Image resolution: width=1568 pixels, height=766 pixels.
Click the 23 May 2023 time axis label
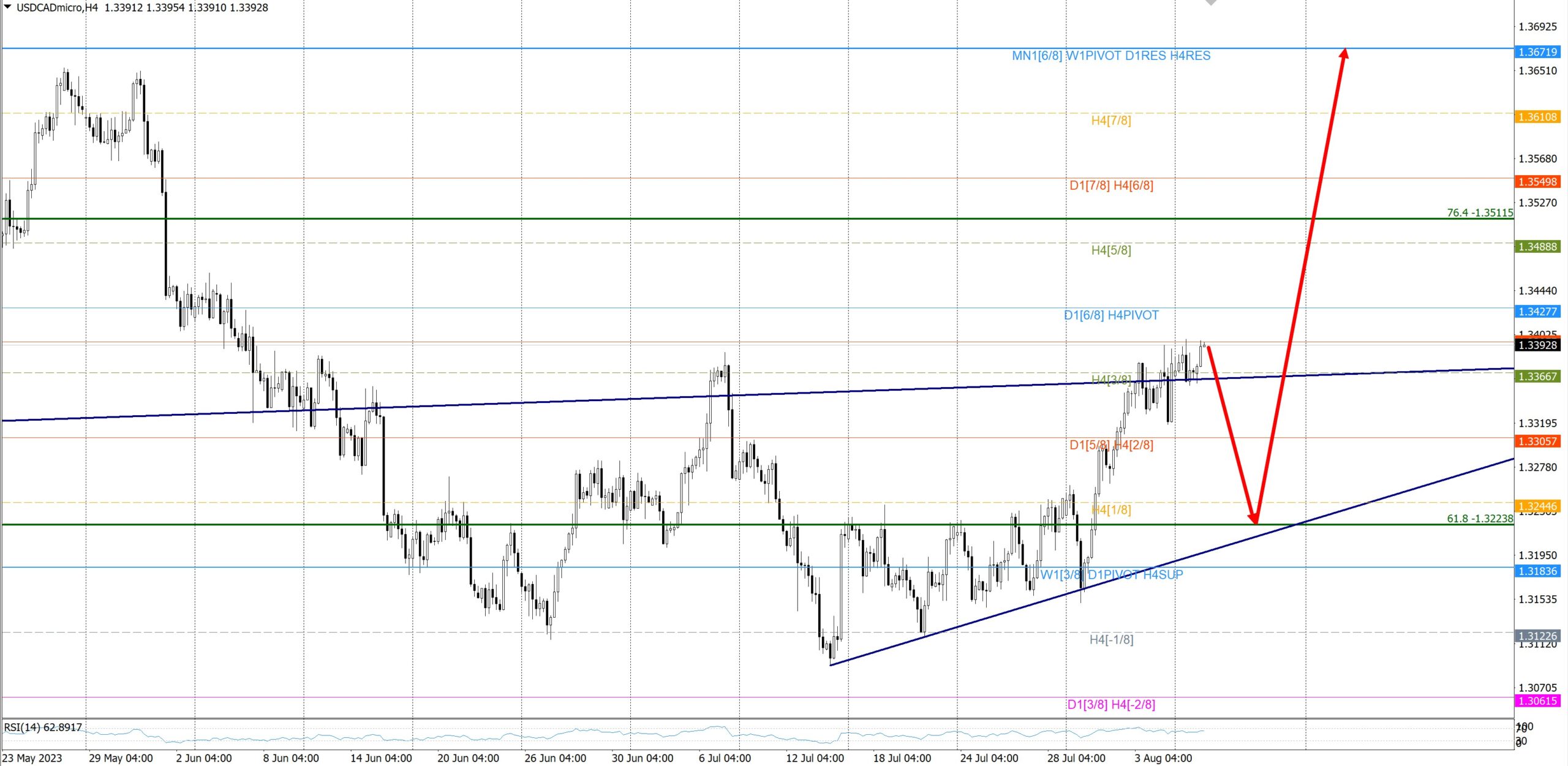tap(32, 758)
